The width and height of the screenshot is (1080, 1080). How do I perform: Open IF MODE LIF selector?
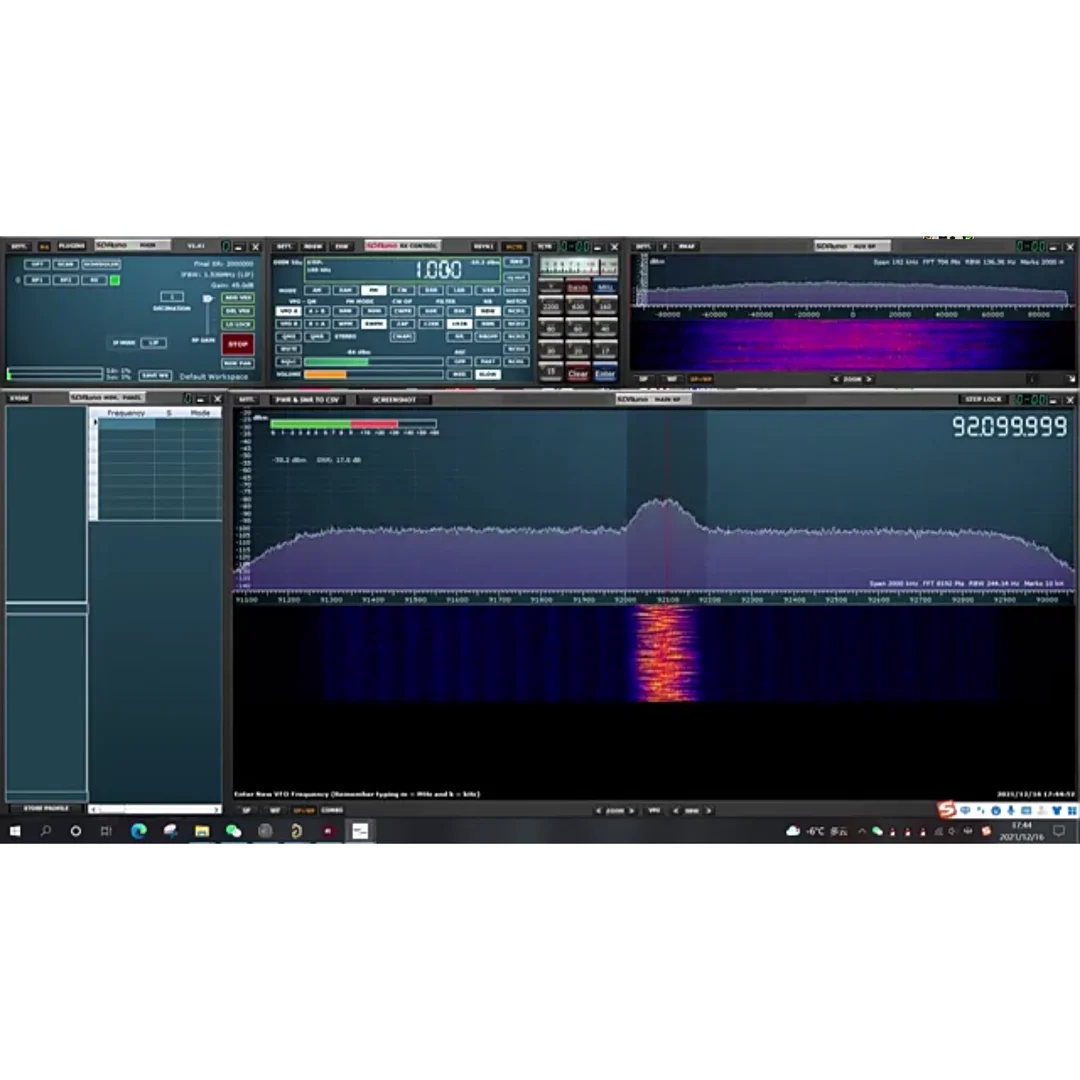click(x=154, y=343)
